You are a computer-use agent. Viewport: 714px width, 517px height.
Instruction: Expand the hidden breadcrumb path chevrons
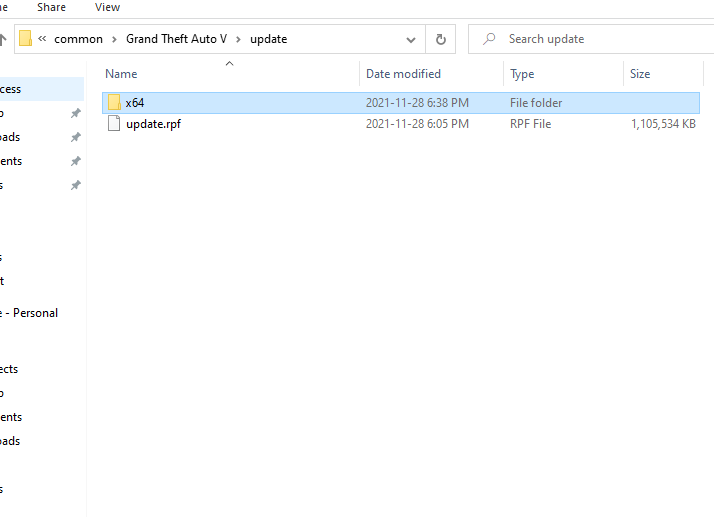click(42, 39)
